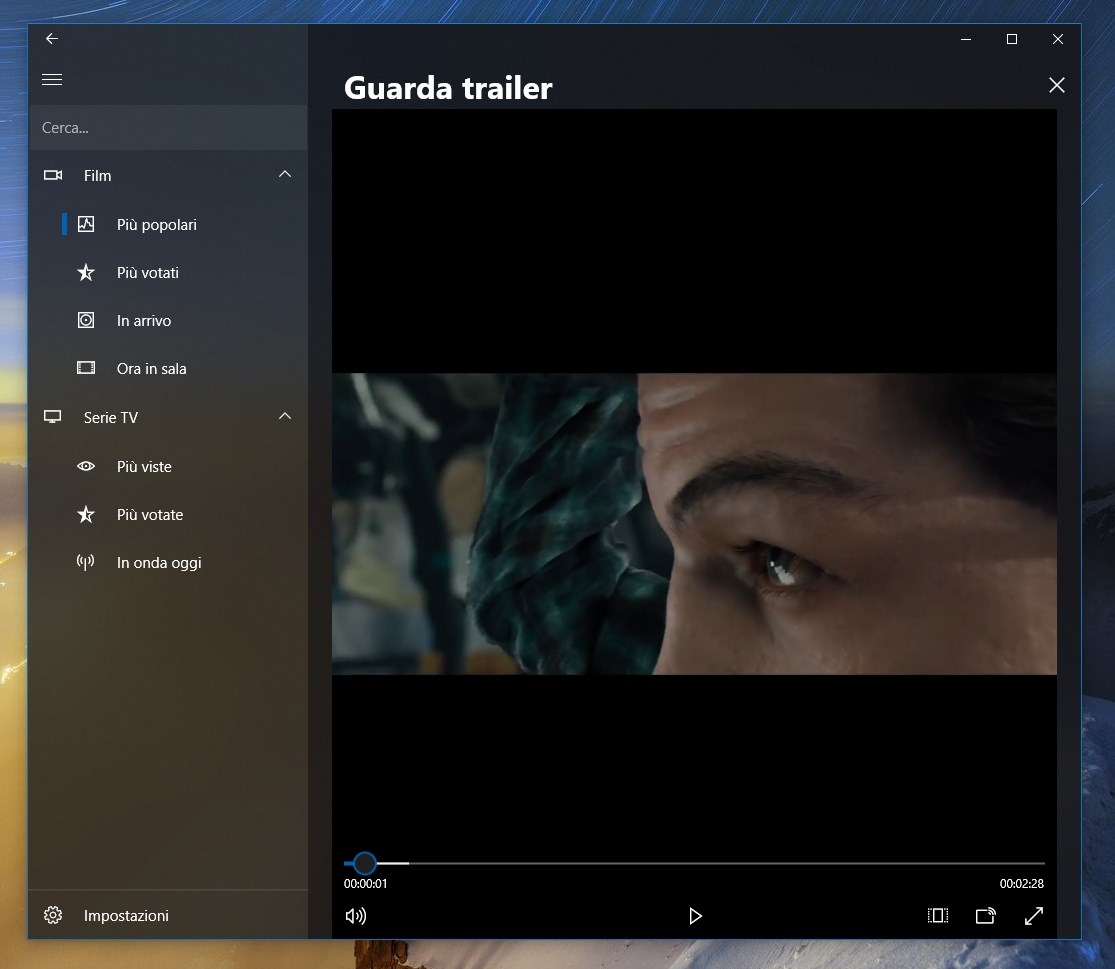Click the elapsed time 00:00:01
1115x969 pixels.
click(366, 884)
